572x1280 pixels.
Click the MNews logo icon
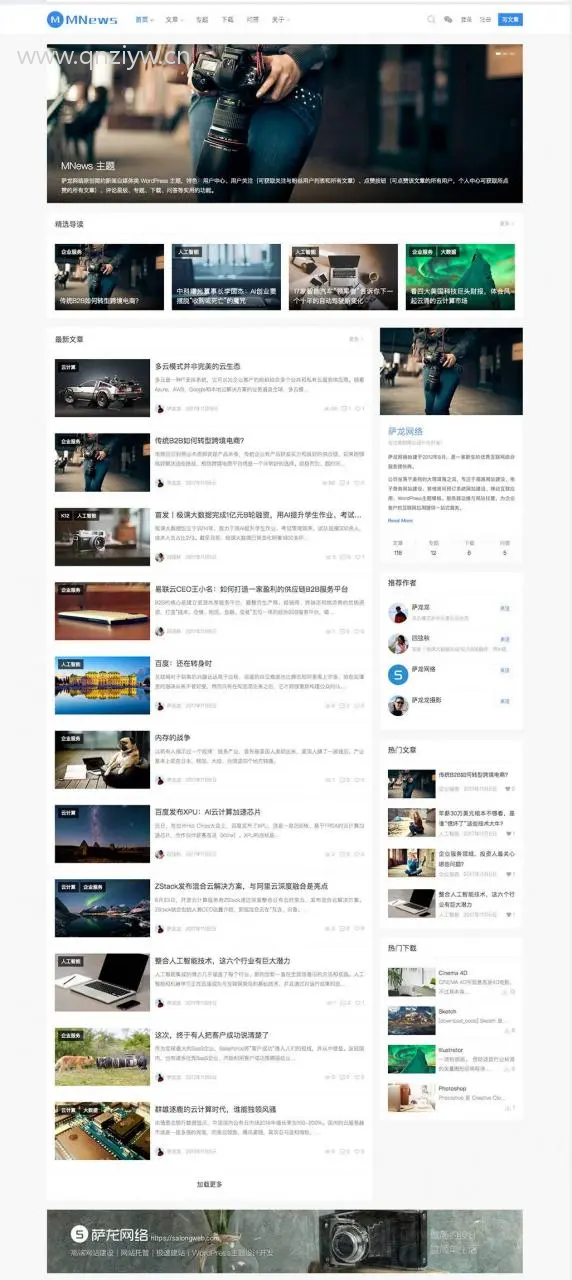(55, 19)
